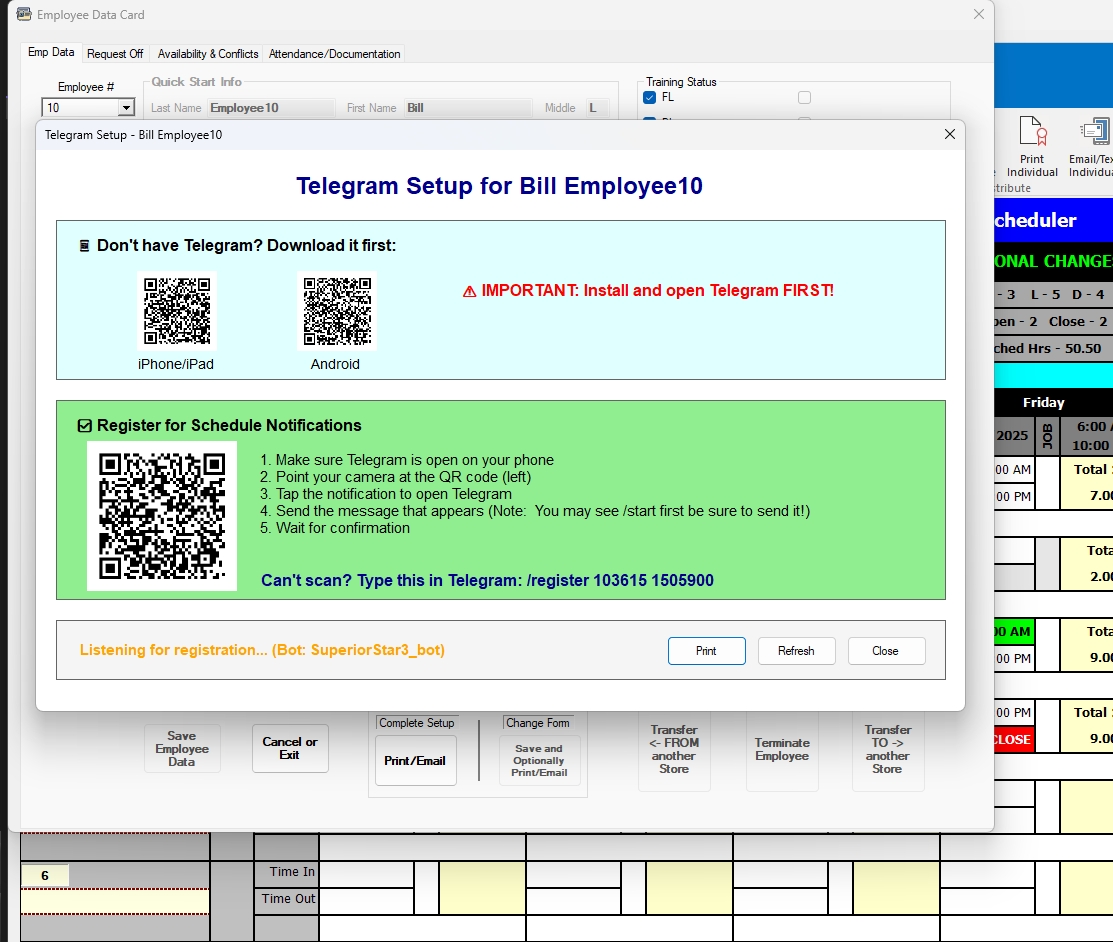Expand the Employee # dropdown
Image resolution: width=1113 pixels, height=942 pixels.
point(126,108)
